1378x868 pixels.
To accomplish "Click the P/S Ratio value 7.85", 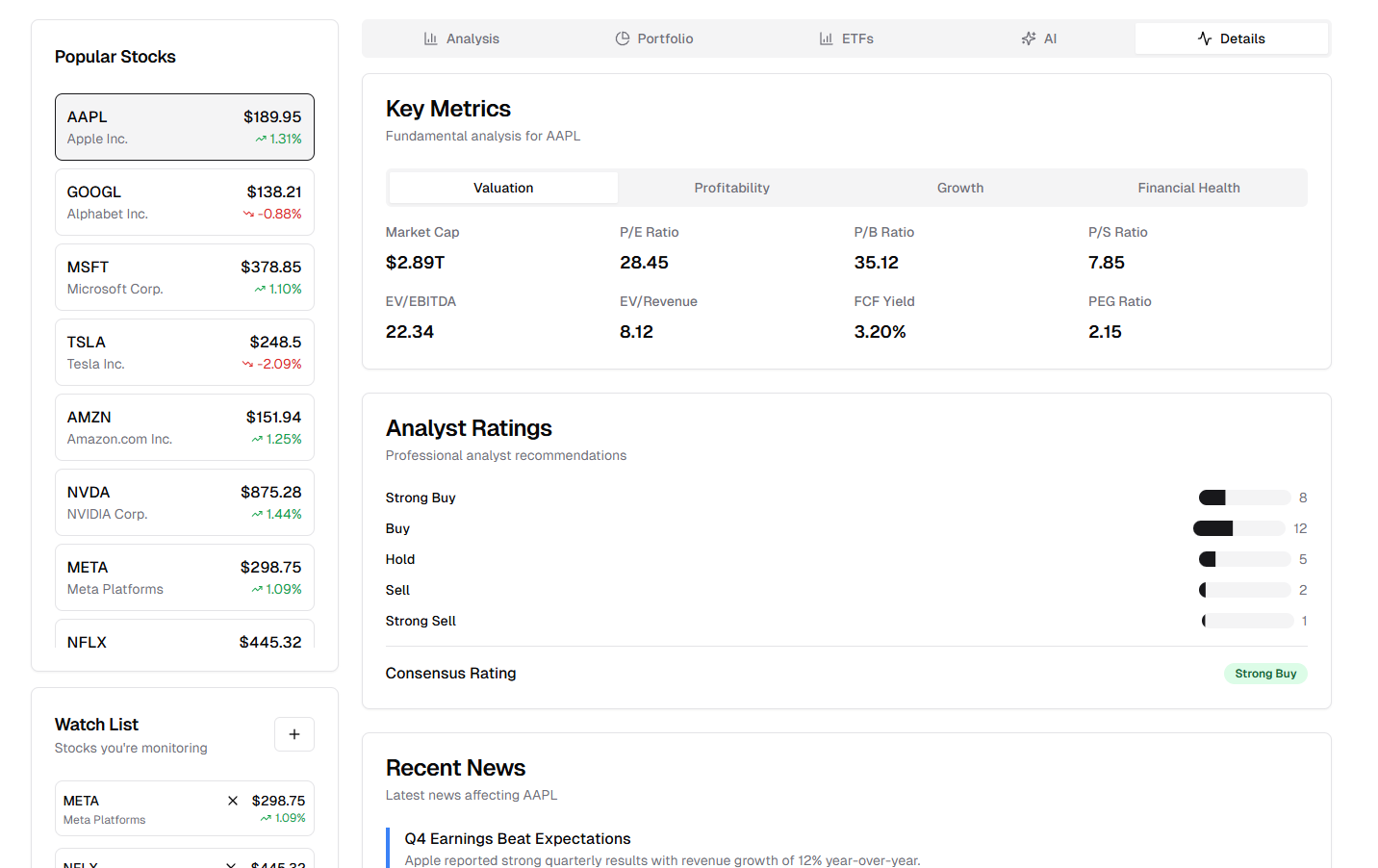I will [1107, 263].
